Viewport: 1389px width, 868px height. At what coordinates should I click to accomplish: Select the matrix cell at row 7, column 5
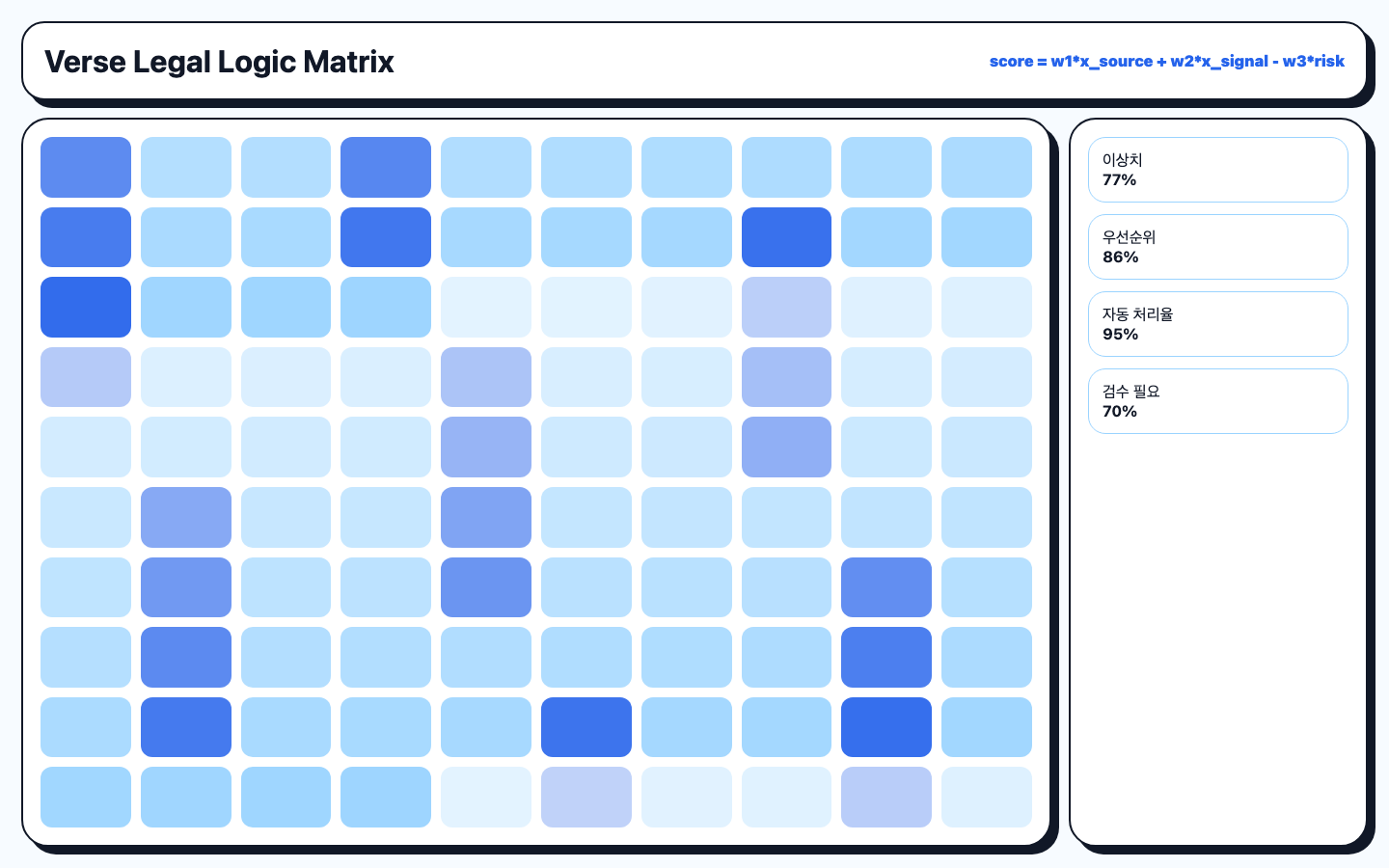coord(486,587)
